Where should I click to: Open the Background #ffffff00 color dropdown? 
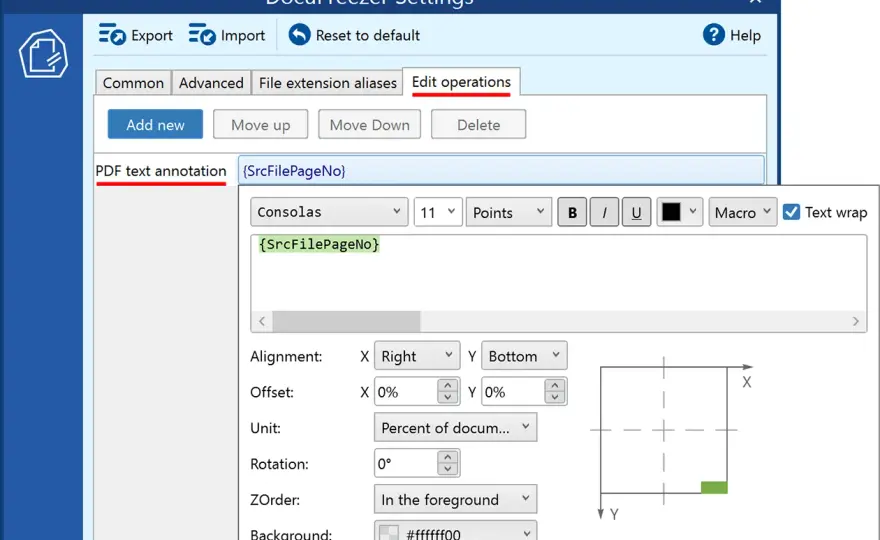[x=455, y=531]
